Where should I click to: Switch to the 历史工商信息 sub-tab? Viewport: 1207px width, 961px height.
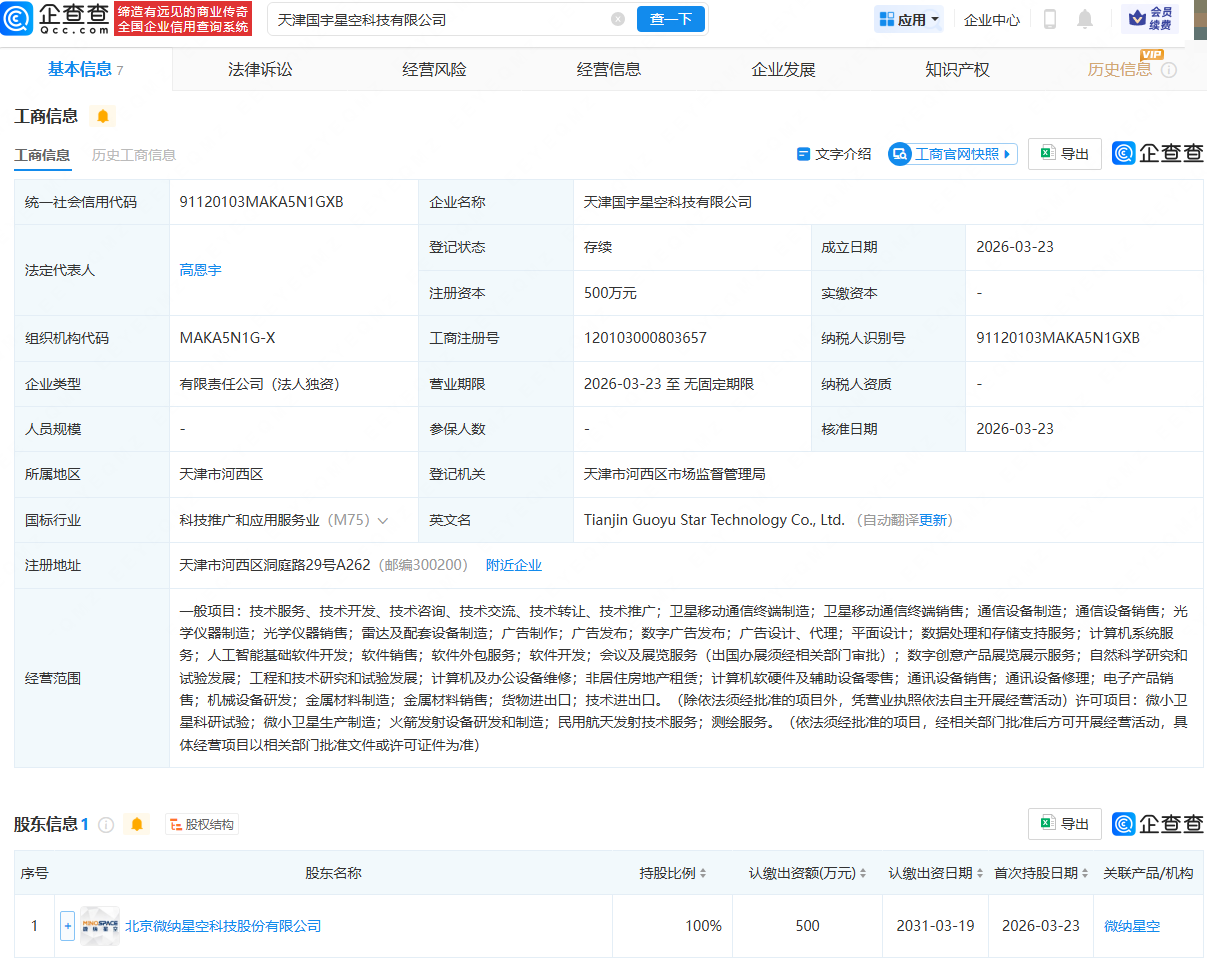click(x=134, y=155)
